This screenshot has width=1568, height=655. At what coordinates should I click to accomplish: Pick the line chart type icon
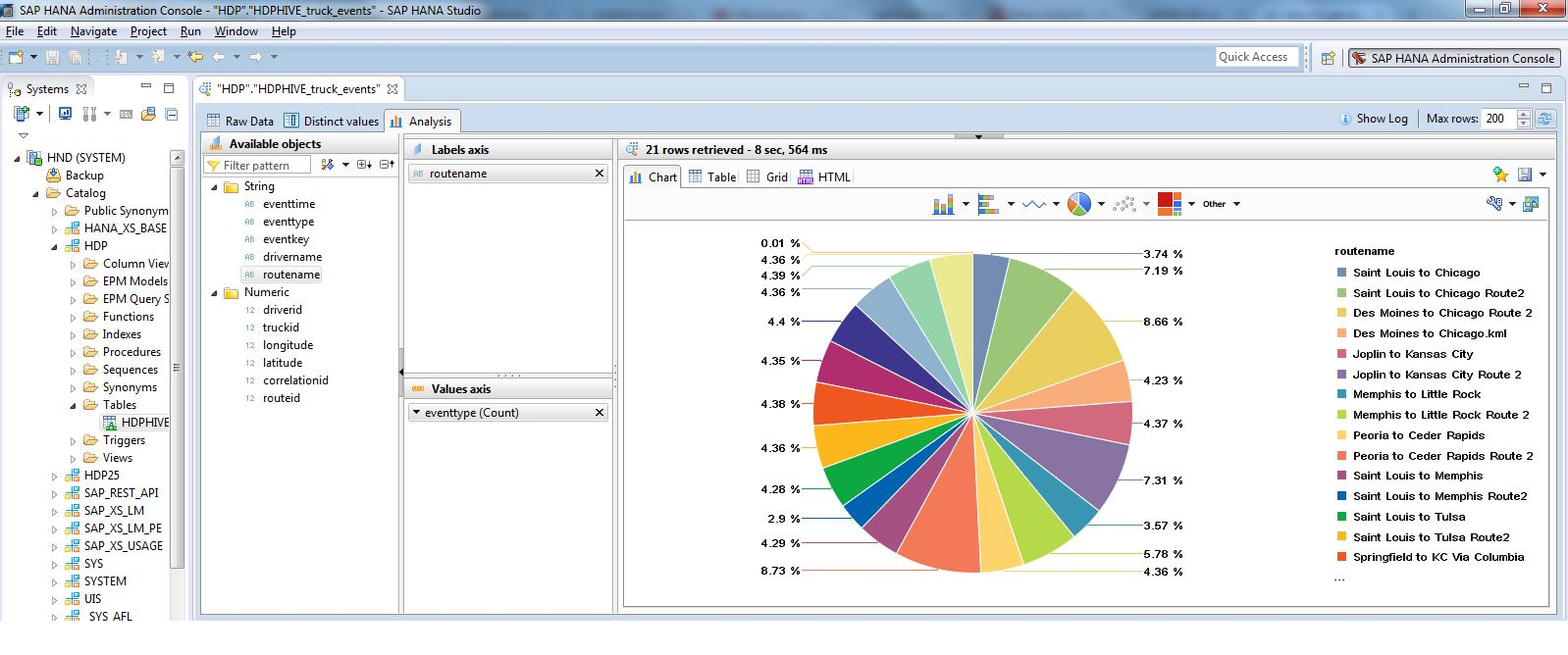(1033, 204)
